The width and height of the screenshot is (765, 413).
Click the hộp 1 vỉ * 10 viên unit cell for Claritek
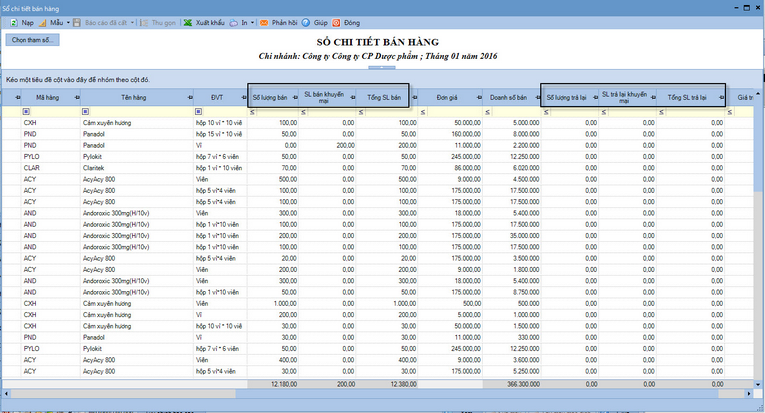tap(219, 168)
